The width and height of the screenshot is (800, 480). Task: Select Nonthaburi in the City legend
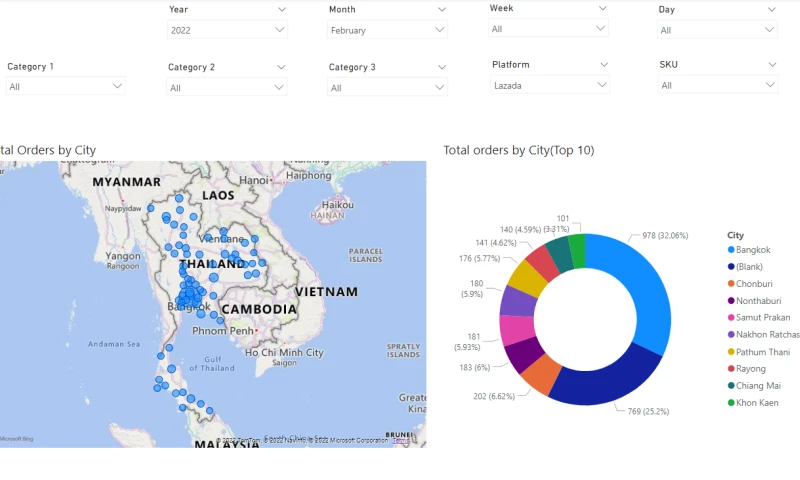[x=754, y=300]
